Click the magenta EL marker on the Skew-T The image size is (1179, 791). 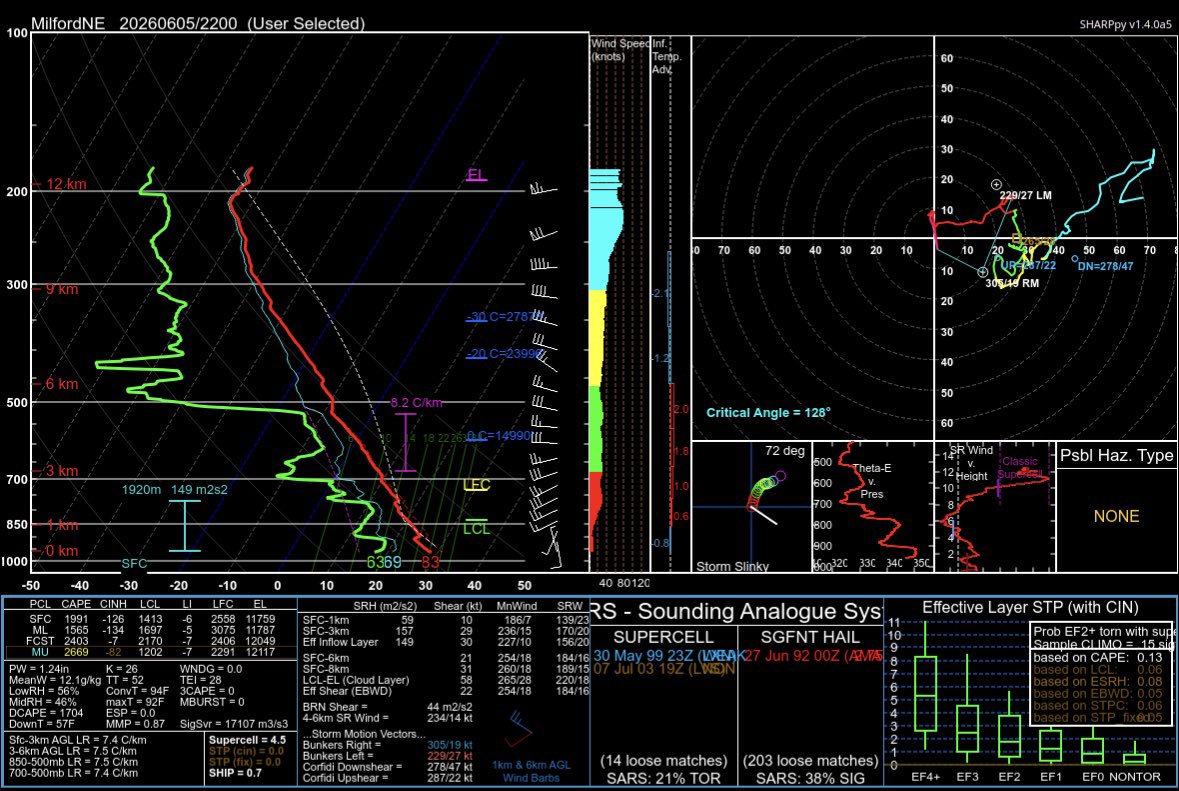click(477, 175)
